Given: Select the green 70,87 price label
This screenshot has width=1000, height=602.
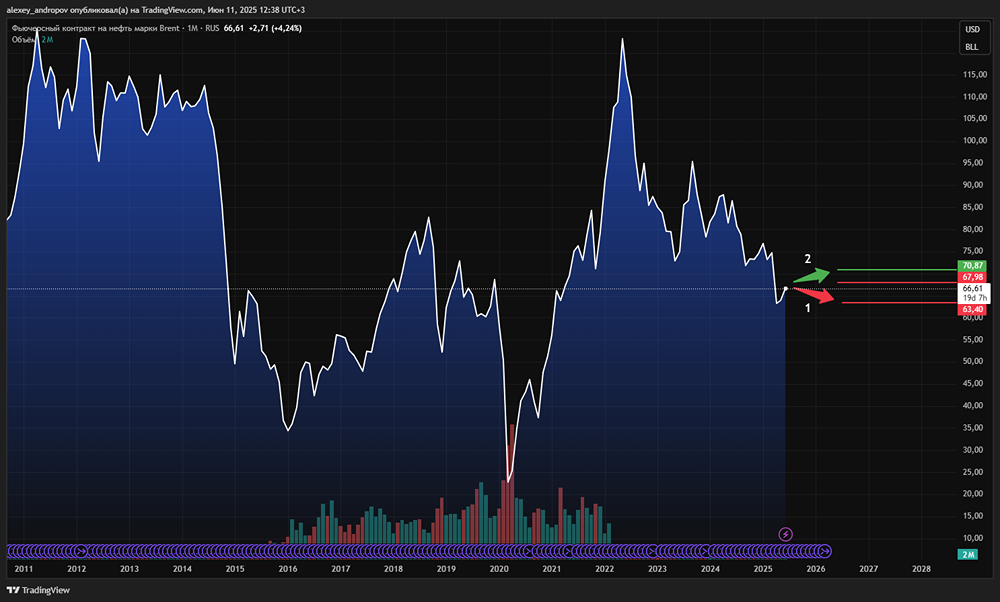Looking at the screenshot, I should [x=972, y=266].
